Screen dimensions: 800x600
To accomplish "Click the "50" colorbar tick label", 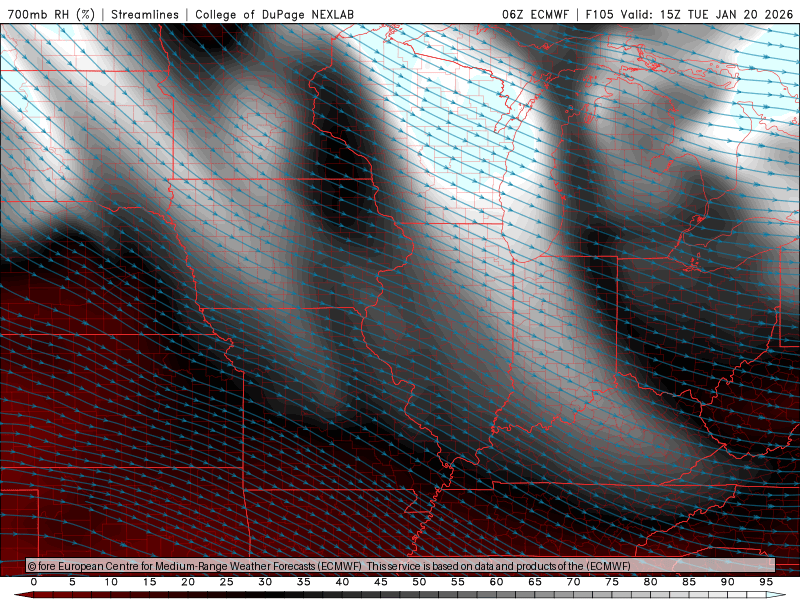I will [419, 582].
